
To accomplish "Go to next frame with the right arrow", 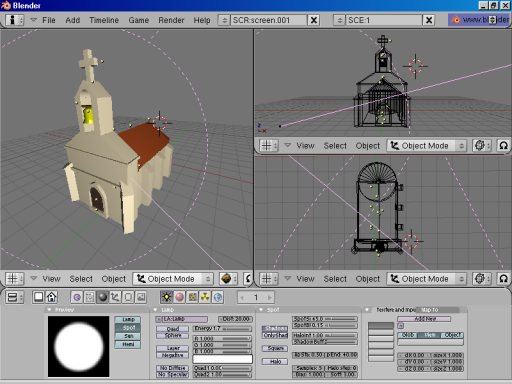I will tap(269, 297).
